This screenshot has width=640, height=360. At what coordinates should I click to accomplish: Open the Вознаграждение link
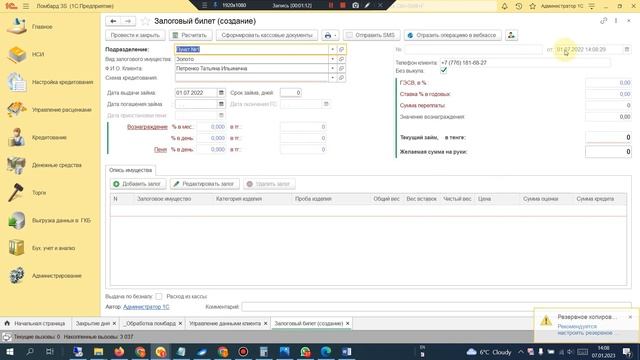click(x=147, y=127)
